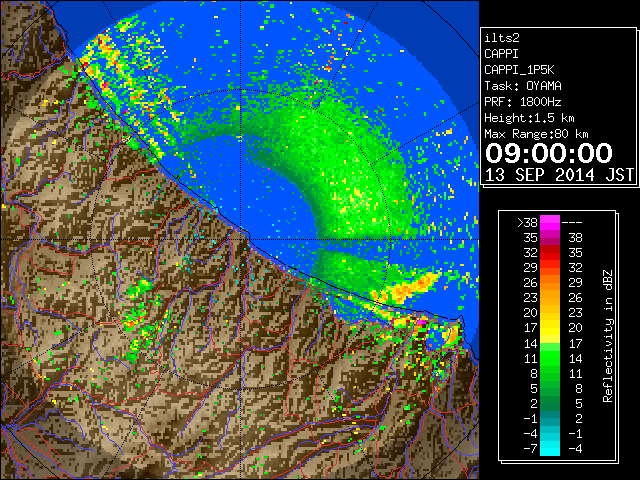Click the 'Max Range:80 km' line
The height and width of the screenshot is (480, 640).
click(536, 134)
